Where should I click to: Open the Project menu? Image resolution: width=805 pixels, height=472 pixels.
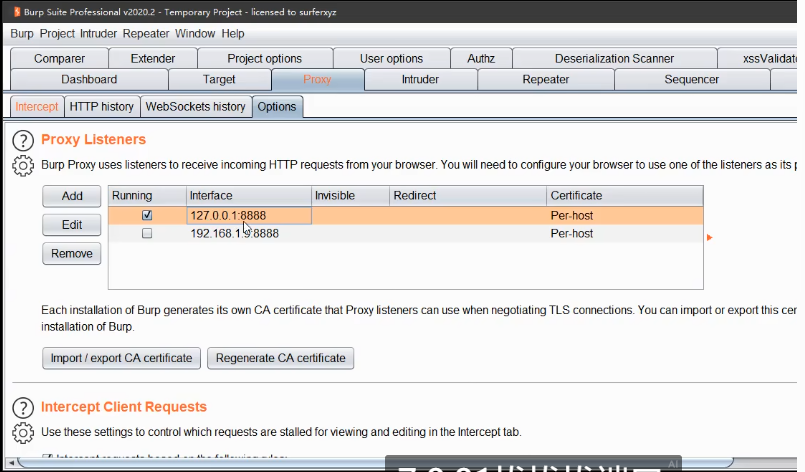tap(57, 33)
